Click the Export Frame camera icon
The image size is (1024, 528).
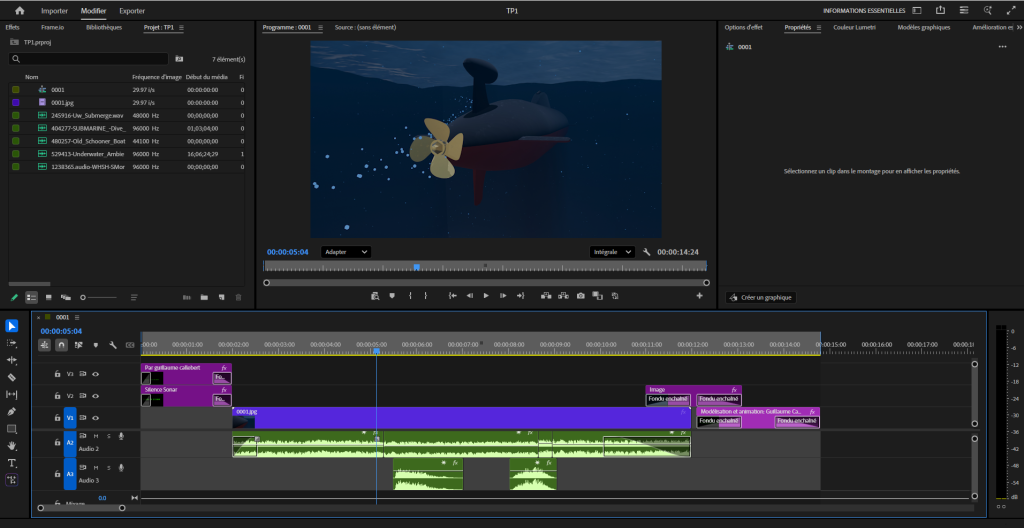[x=580, y=296]
